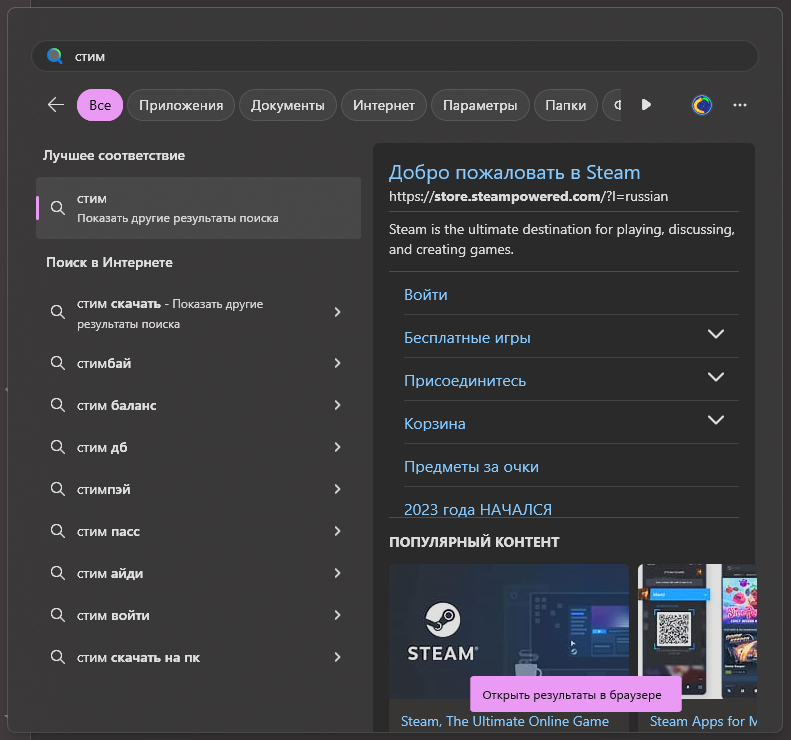Image resolution: width=791 pixels, height=740 pixels.
Task: Open the '2023 года НАЧАЛСЯ' link
Action: click(x=478, y=509)
